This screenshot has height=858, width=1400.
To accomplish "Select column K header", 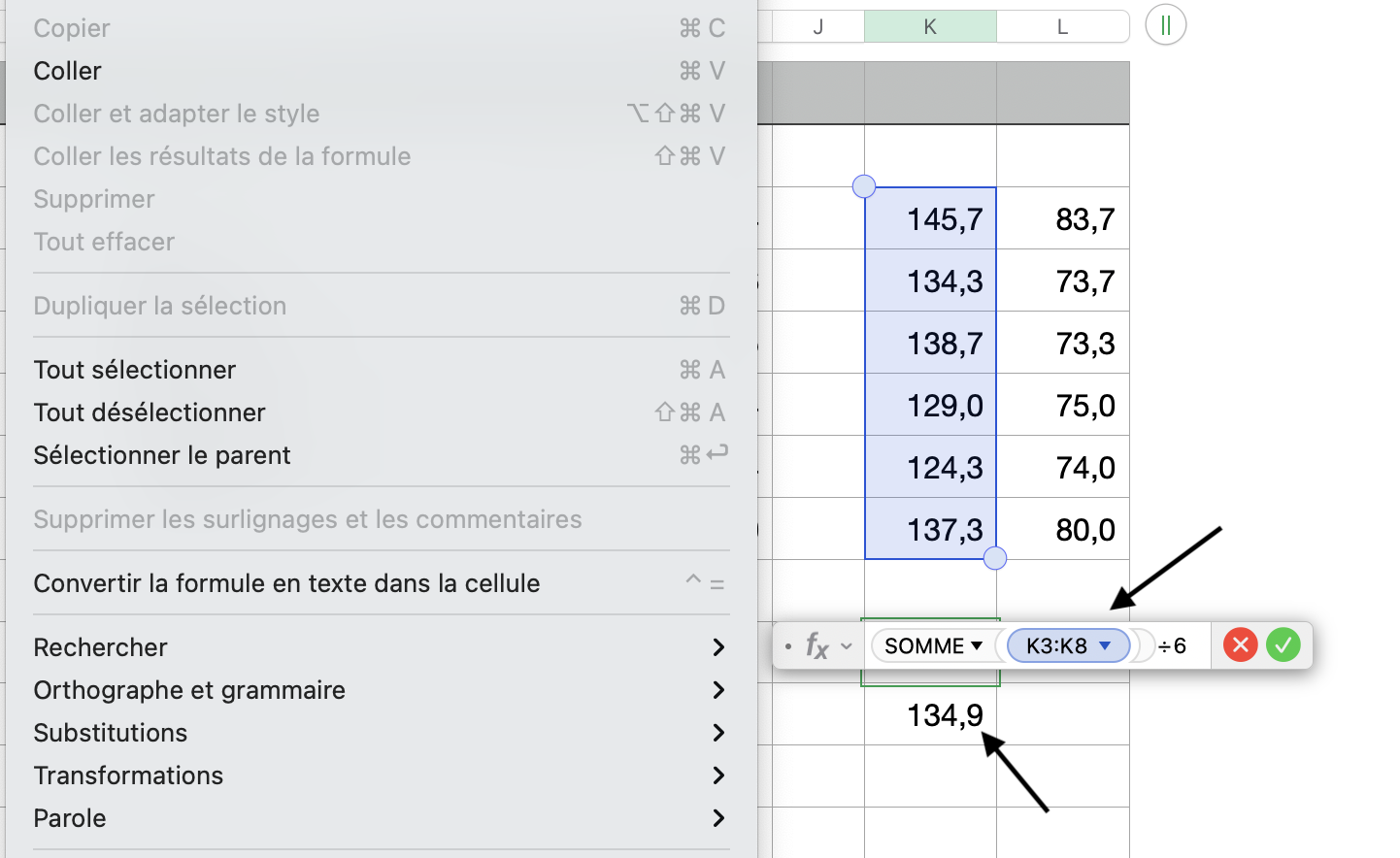I will pos(930,27).
